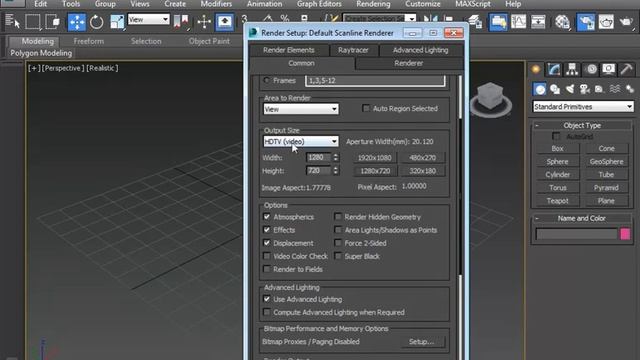
Task: Choose the Rectangular Selection Region tool
Action: [x=33, y=21]
